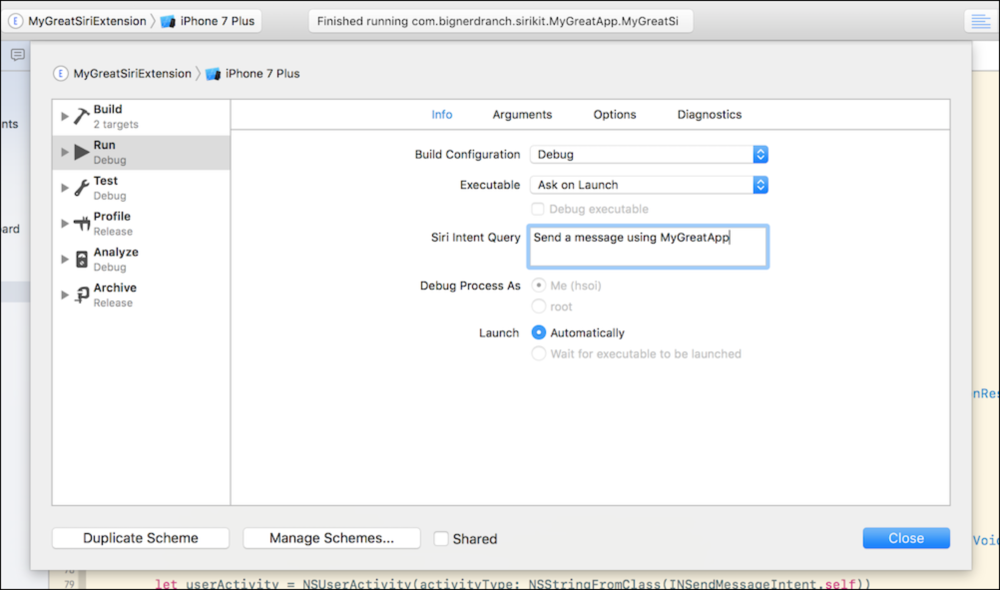
Task: Expand the Archive action disclosure triangle
Action: tap(64, 295)
